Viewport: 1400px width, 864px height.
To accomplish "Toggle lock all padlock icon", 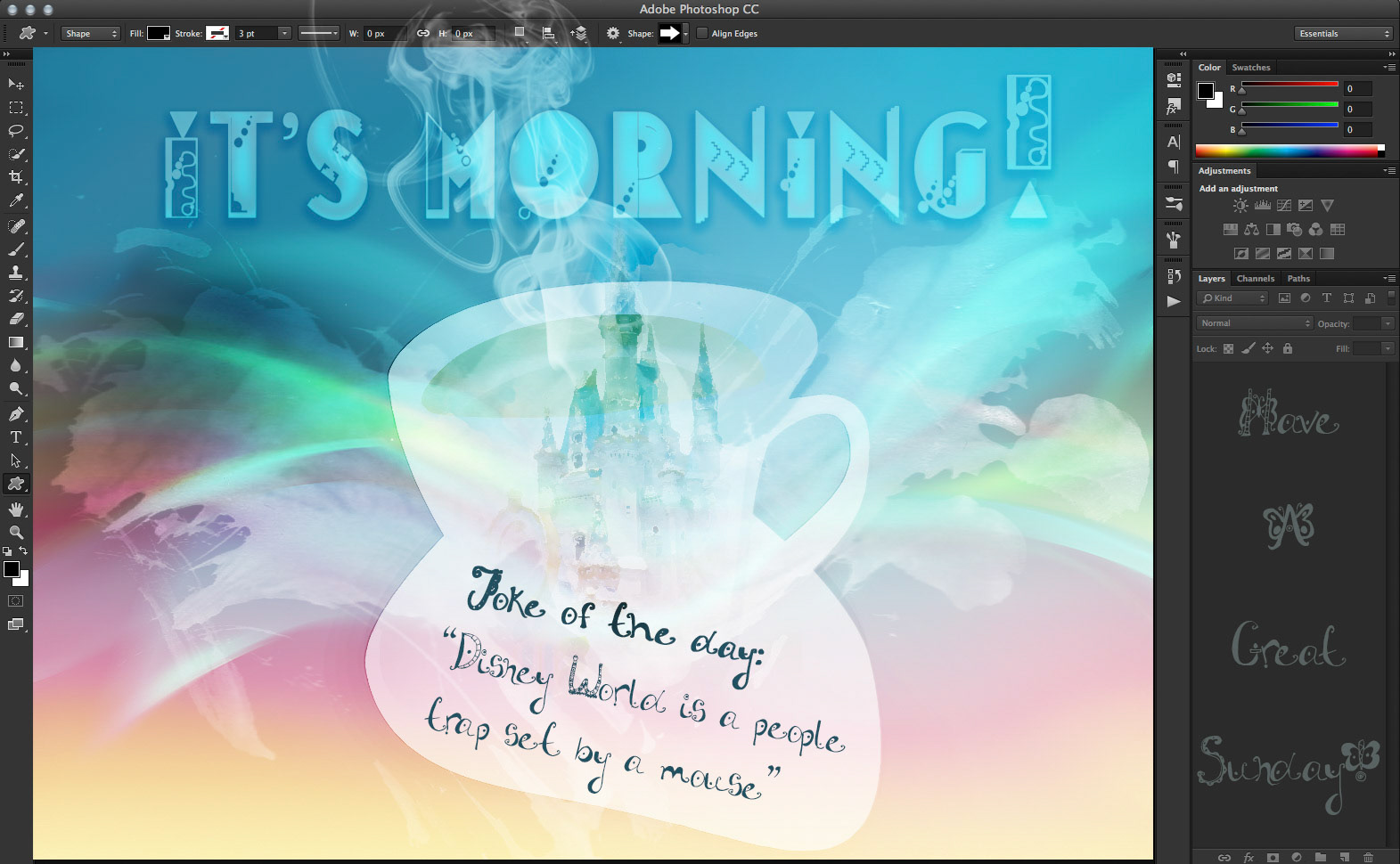I will pyautogui.click(x=1287, y=348).
